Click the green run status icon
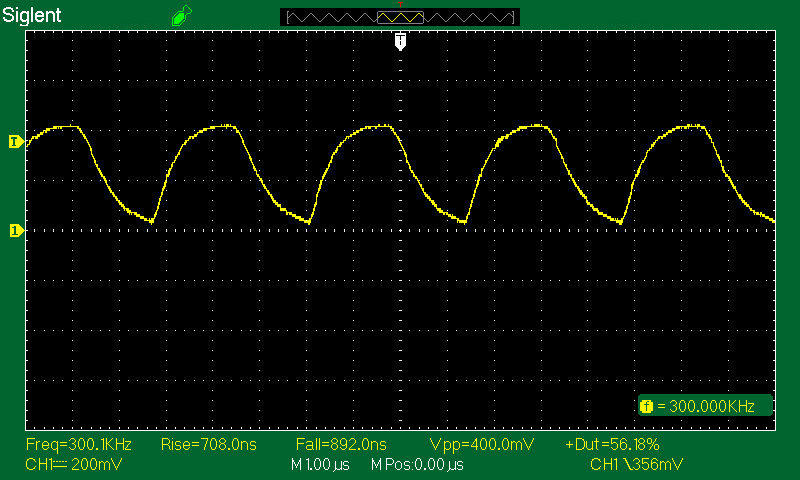The image size is (800, 480). pos(182,15)
